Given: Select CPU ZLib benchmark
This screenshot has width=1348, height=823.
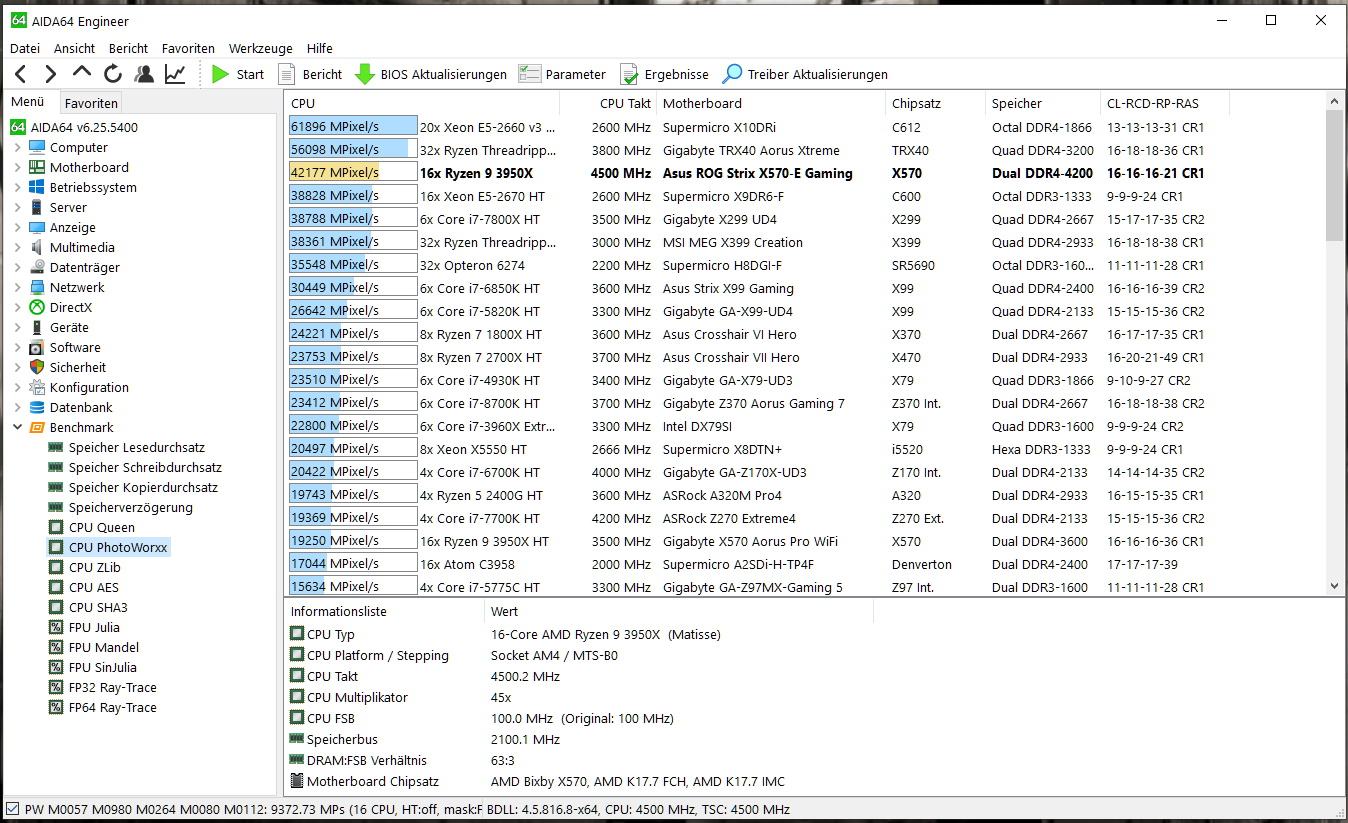Looking at the screenshot, I should (x=94, y=567).
